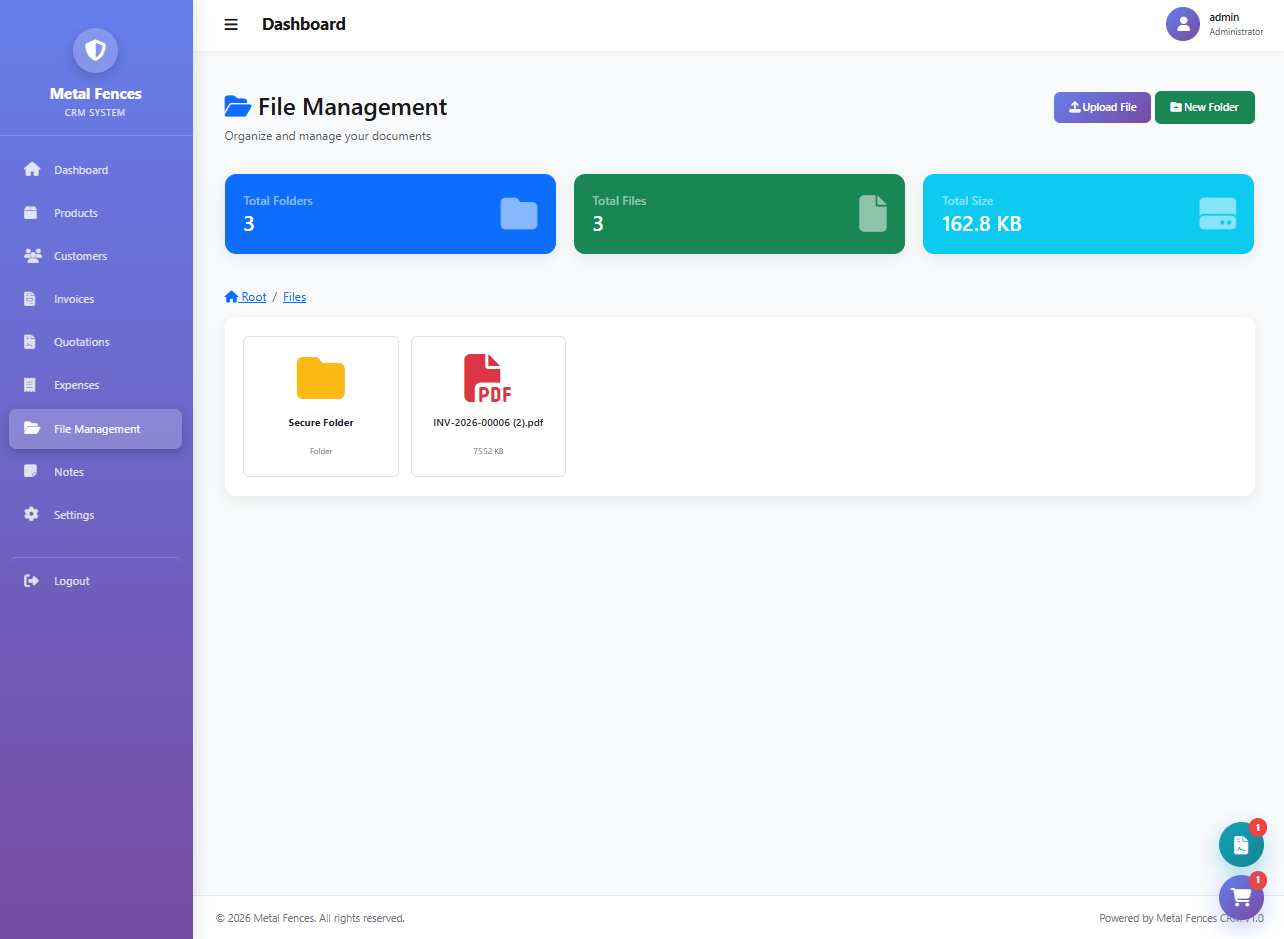The height and width of the screenshot is (939, 1284).
Task: Click the floating document shortcut button
Action: (x=1241, y=844)
